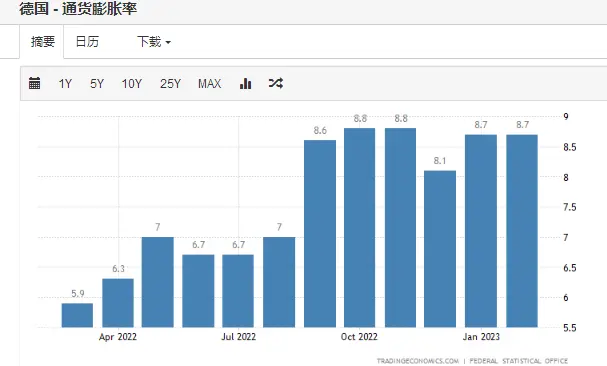Select the 25Y time range

170,84
